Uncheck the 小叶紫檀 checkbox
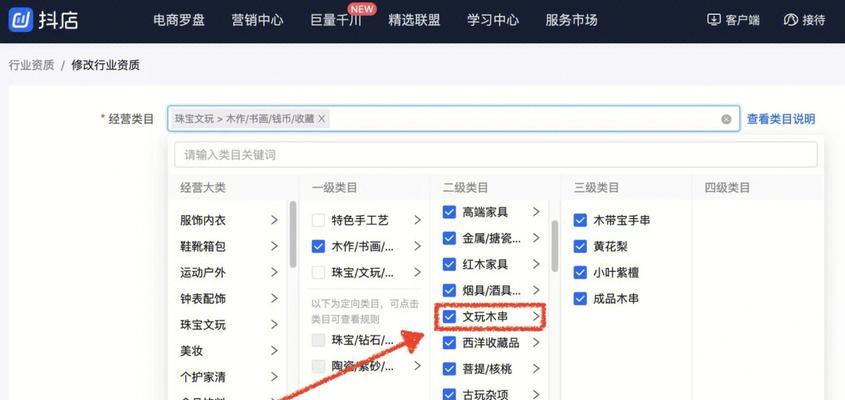Image resolution: width=845 pixels, height=400 pixels. click(x=580, y=272)
